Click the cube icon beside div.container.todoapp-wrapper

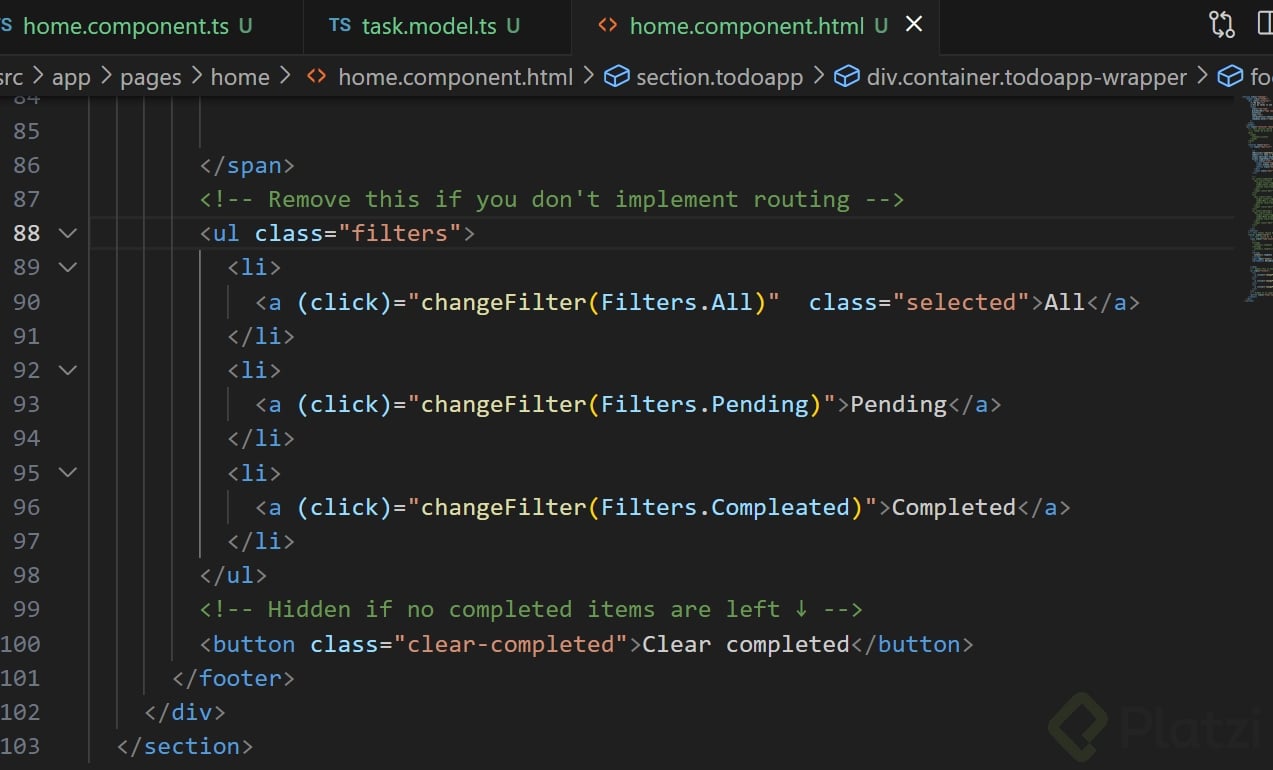(x=847, y=77)
